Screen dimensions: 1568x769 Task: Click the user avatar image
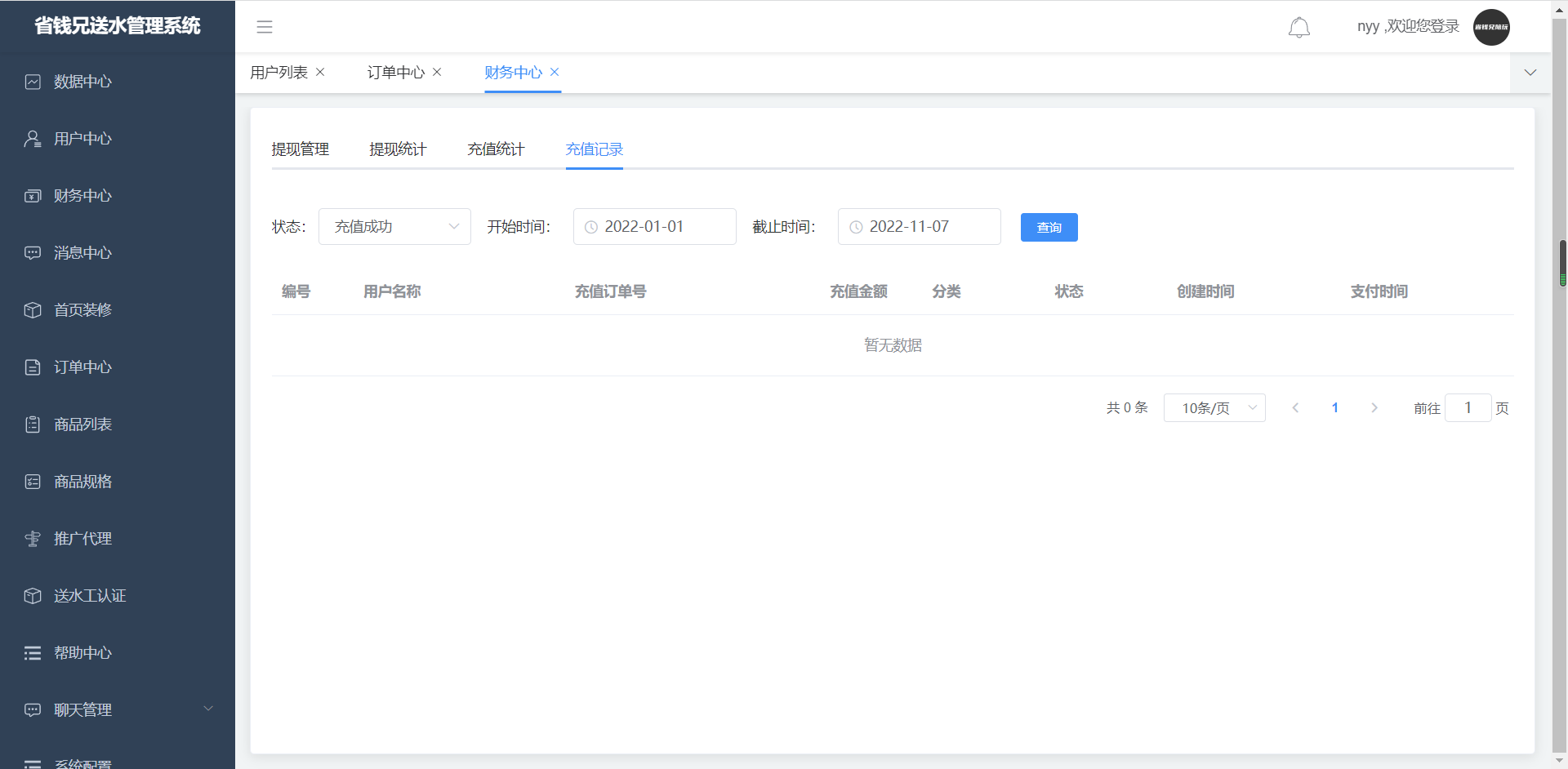[x=1490, y=27]
